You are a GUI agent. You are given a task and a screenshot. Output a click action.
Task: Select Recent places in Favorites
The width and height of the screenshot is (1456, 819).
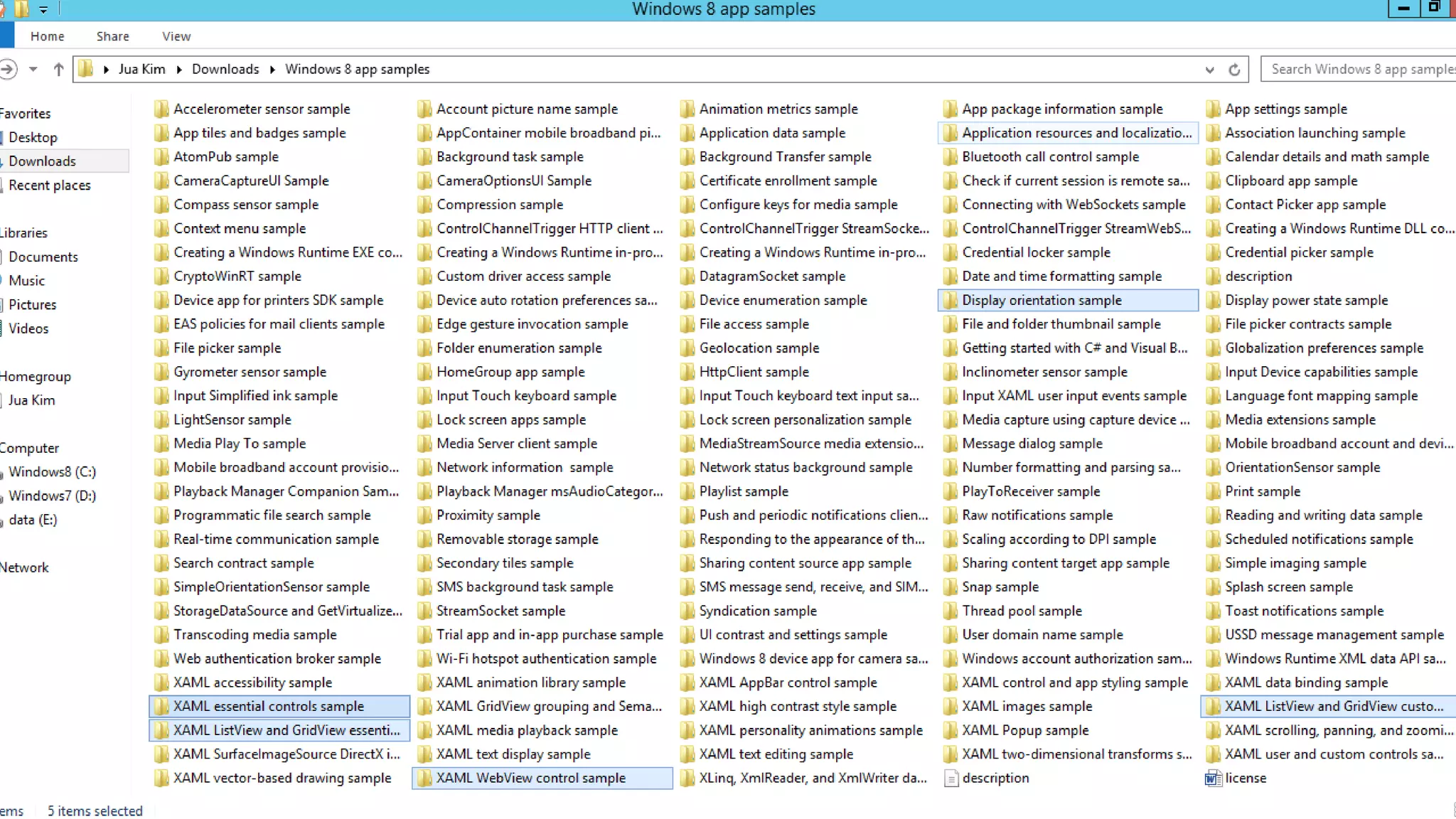tap(50, 186)
